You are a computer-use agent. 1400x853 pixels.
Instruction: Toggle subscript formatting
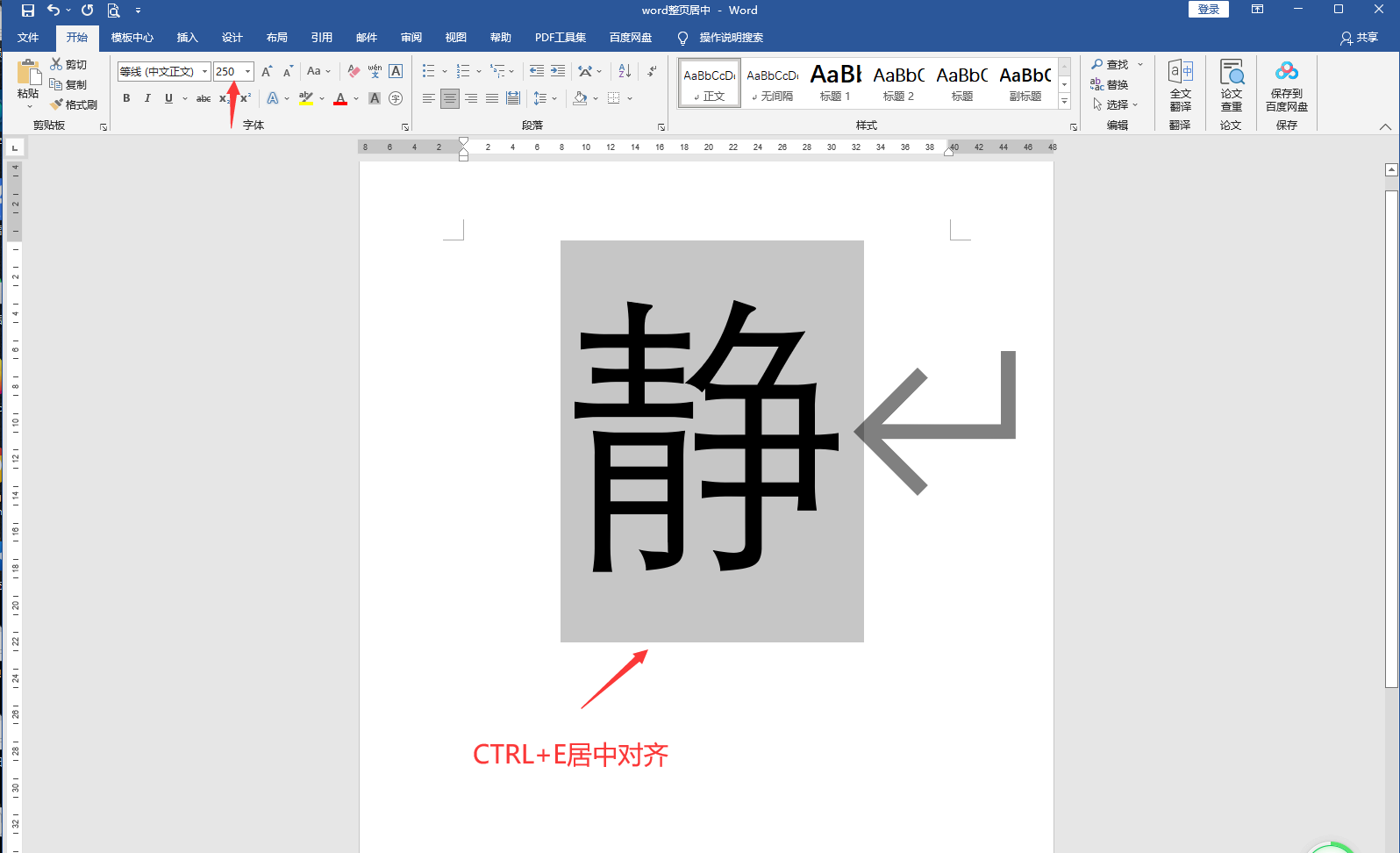tap(225, 98)
